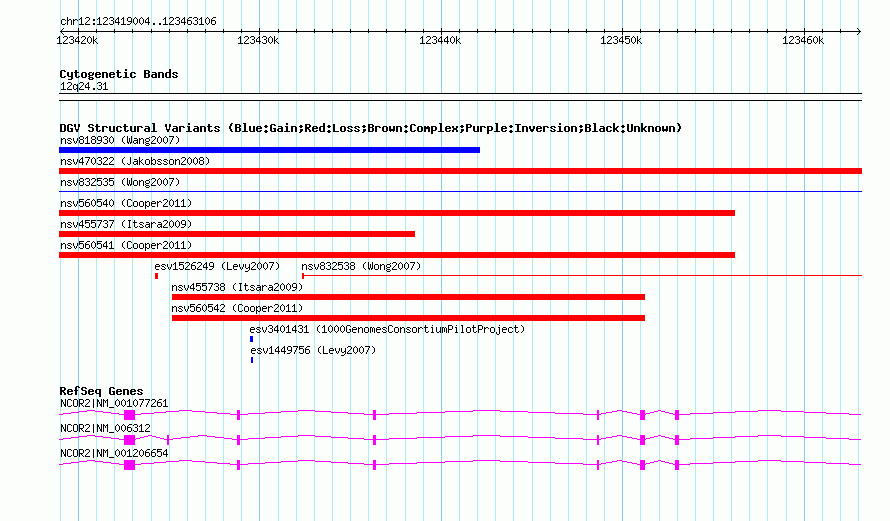Screen dimensions: 890x521
Task: Select the nsv818930 (Wang2007) label
Action: (120, 140)
